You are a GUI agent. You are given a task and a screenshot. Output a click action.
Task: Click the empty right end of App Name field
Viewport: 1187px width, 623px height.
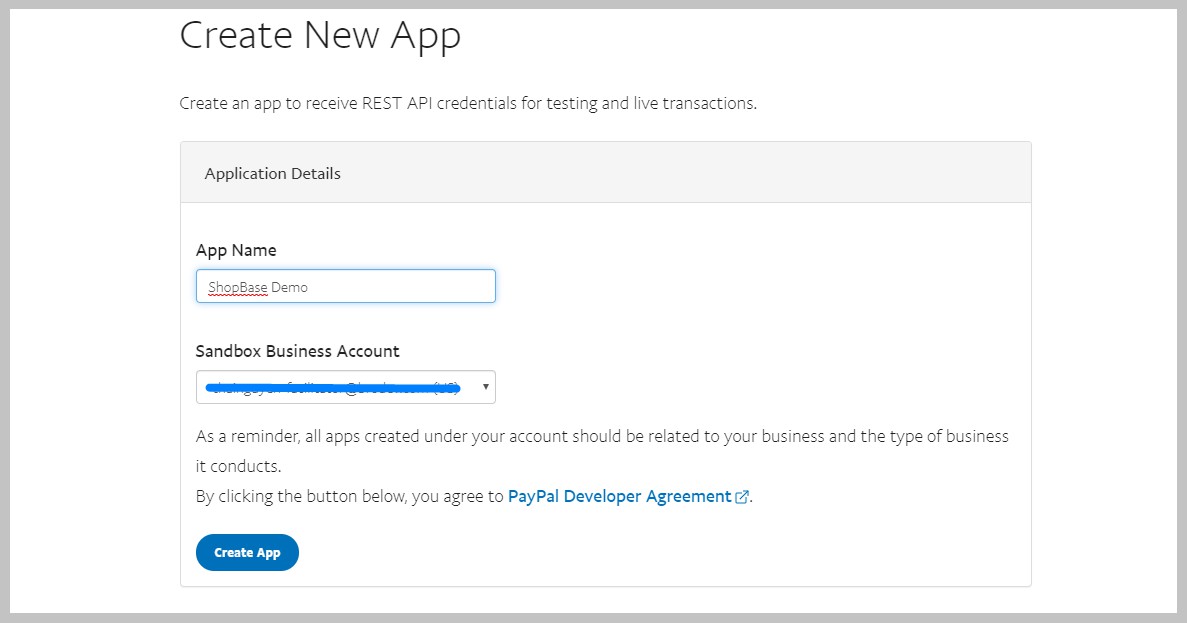pyautogui.click(x=450, y=287)
